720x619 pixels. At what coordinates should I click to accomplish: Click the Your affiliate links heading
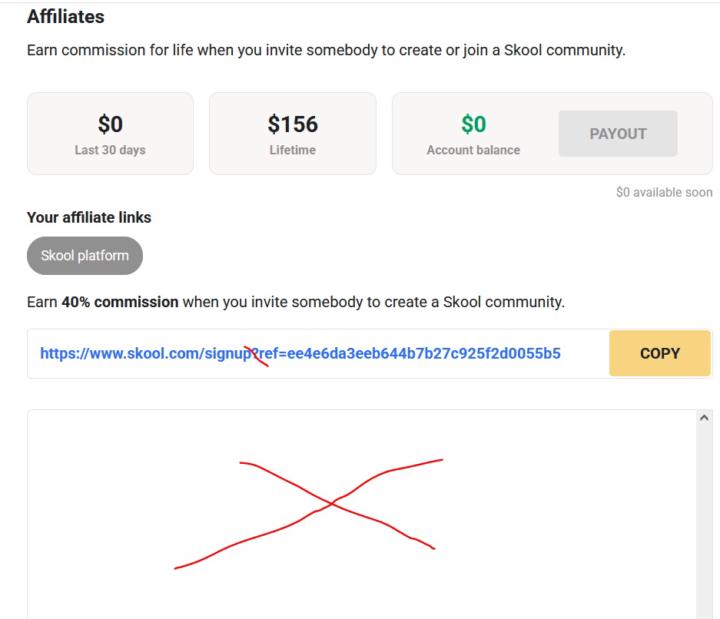[88, 216]
